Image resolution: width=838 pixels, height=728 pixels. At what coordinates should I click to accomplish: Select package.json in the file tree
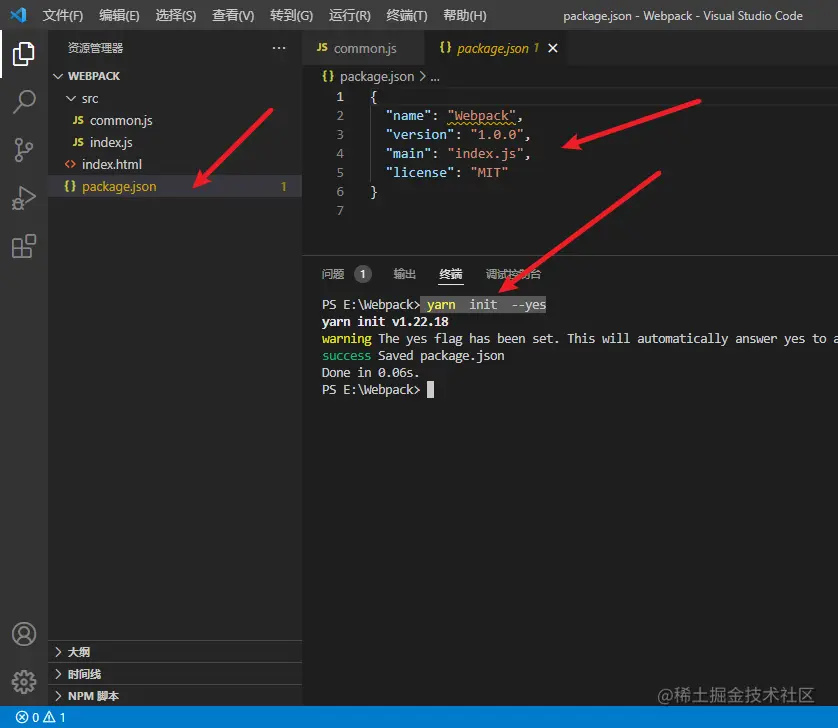(x=175, y=186)
